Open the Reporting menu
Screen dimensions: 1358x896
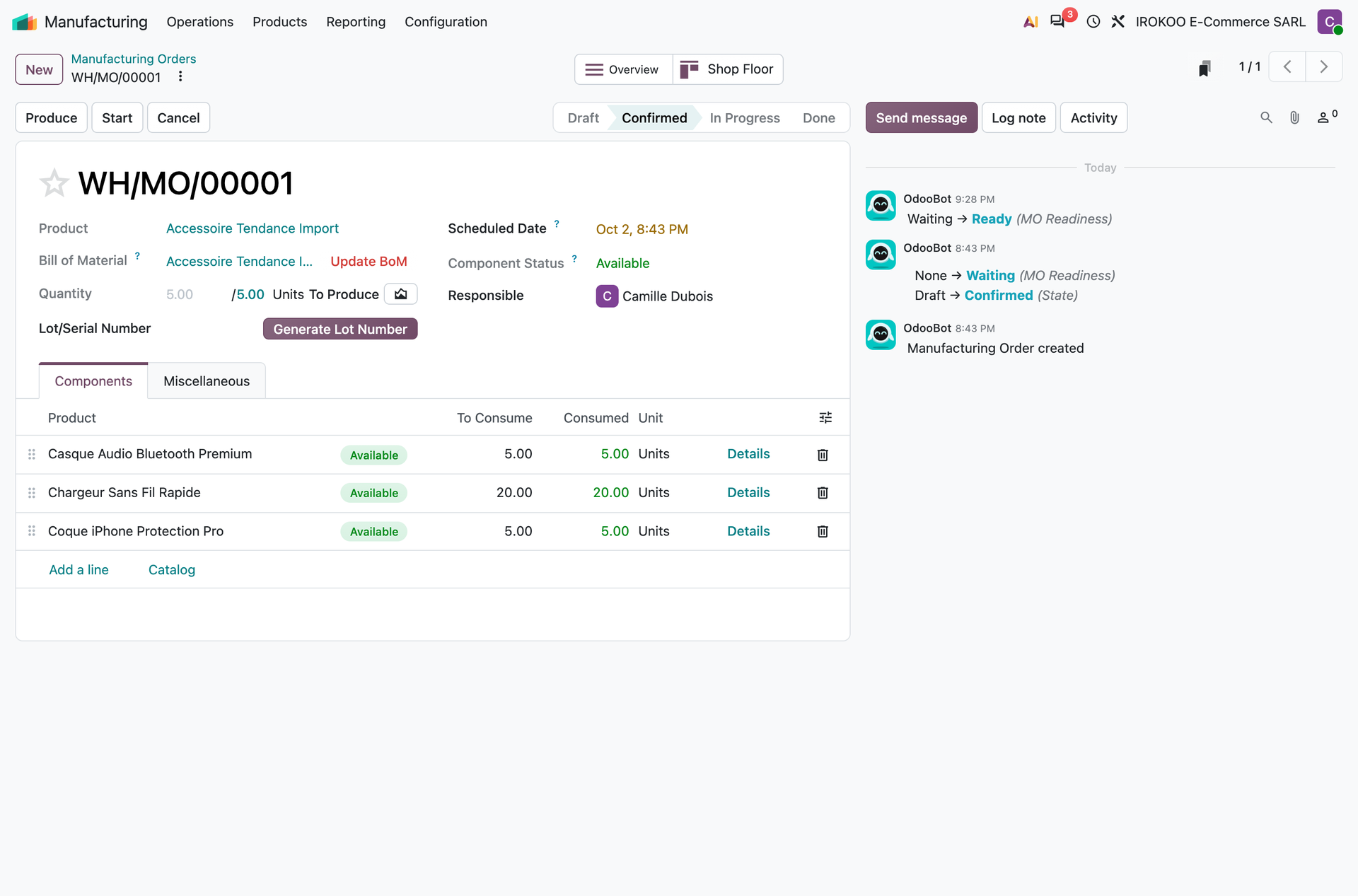click(356, 22)
